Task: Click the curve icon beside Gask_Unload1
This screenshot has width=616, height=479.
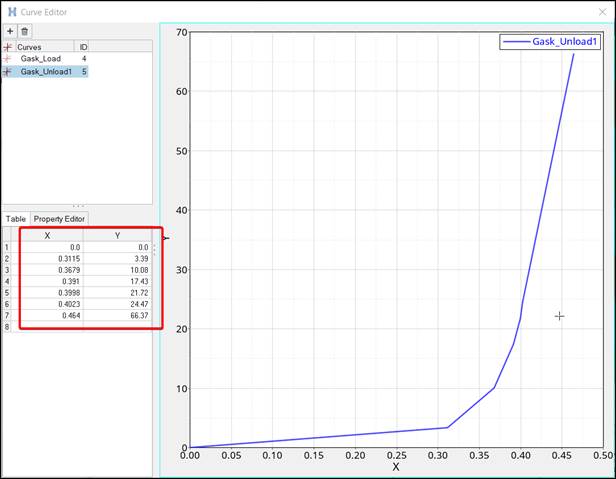Action: [x=8, y=72]
